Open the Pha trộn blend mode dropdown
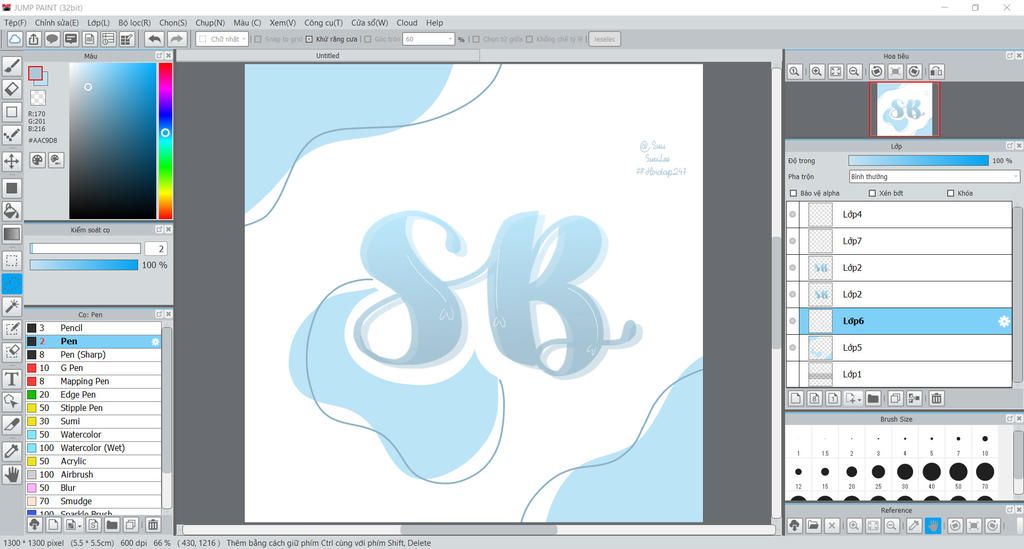 pyautogui.click(x=934, y=177)
